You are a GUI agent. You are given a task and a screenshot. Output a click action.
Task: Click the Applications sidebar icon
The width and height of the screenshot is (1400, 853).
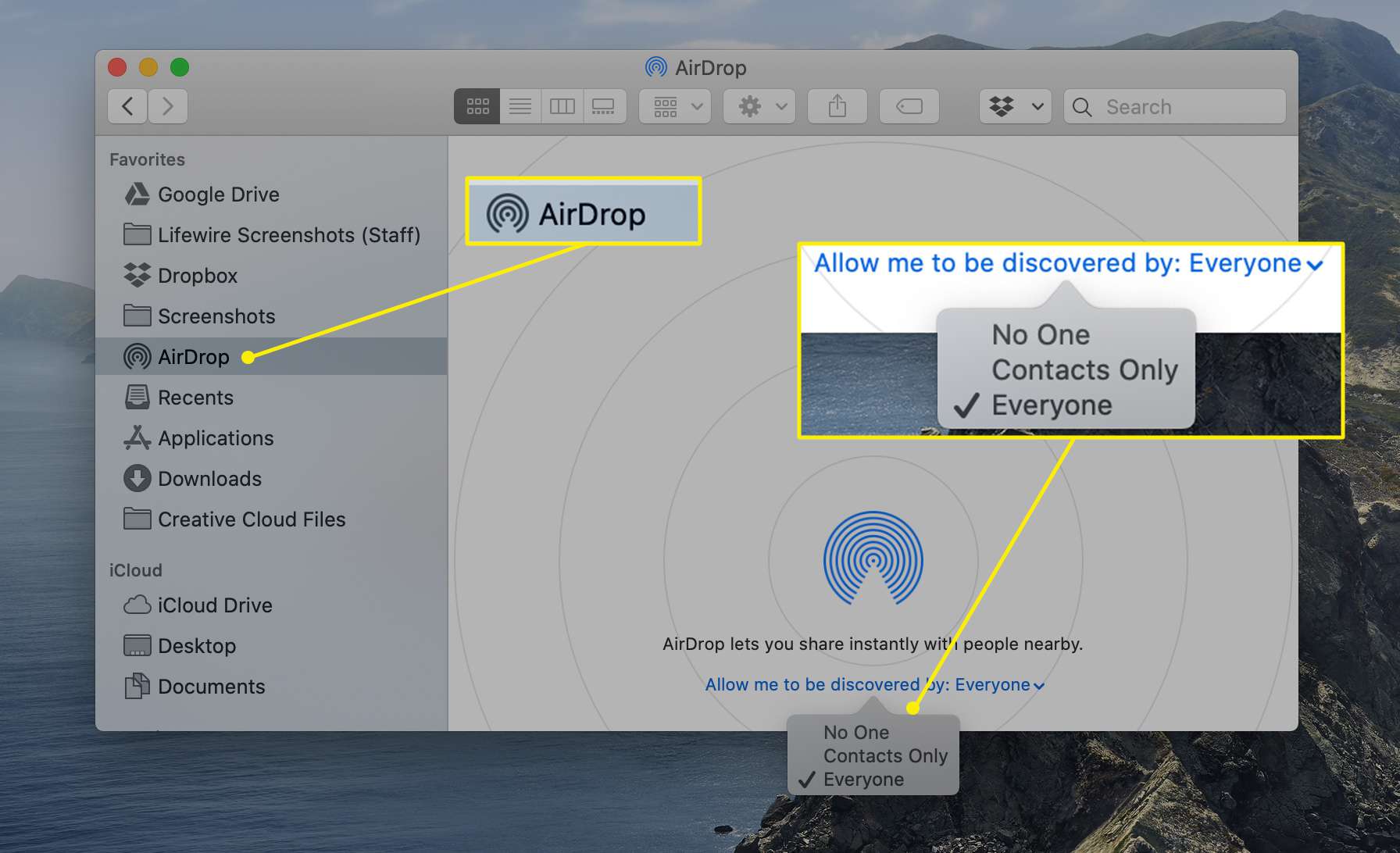click(137, 437)
